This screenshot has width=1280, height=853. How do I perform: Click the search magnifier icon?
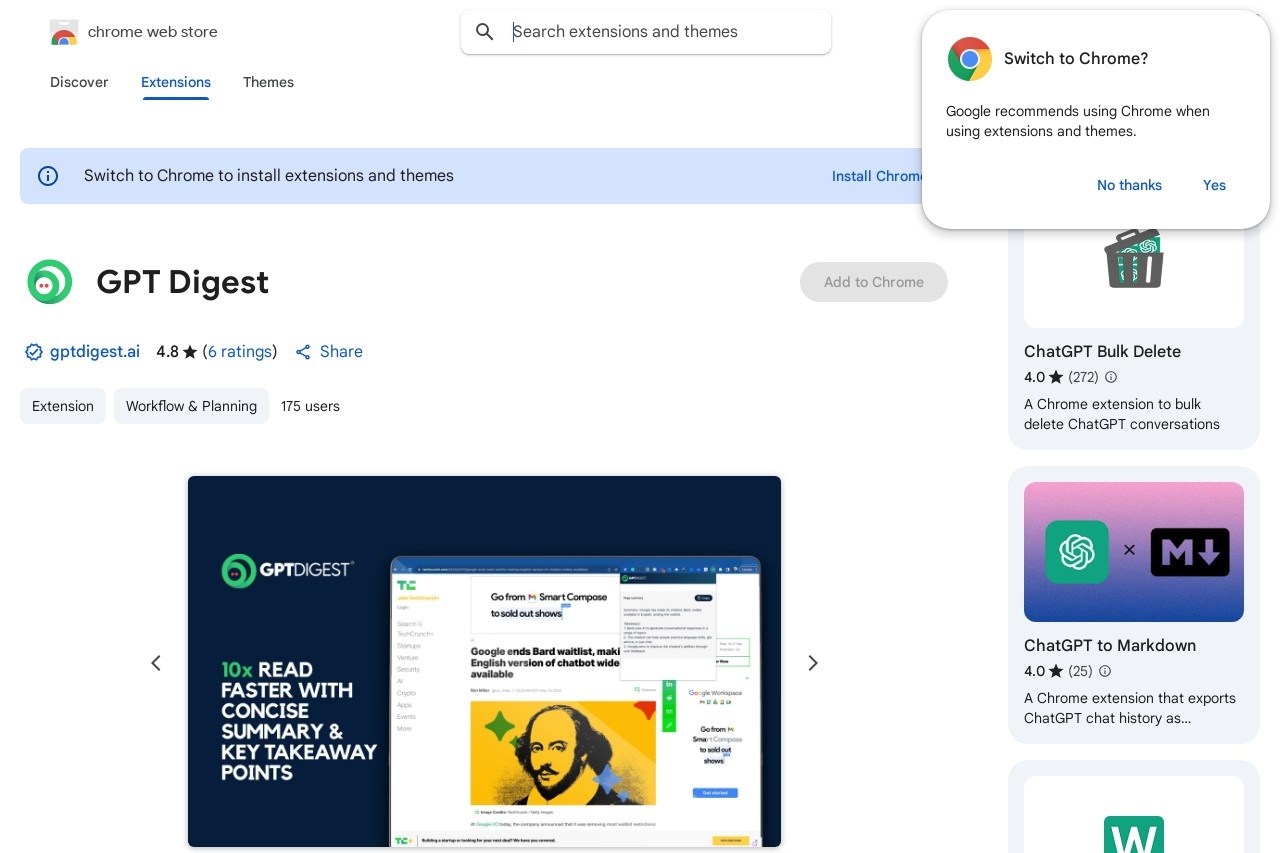click(x=485, y=32)
